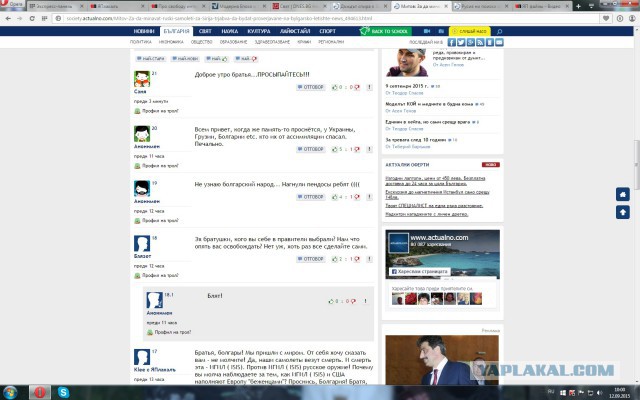640x400 pixels.
Task: Click the floating home button at right
Action: (x=622, y=194)
